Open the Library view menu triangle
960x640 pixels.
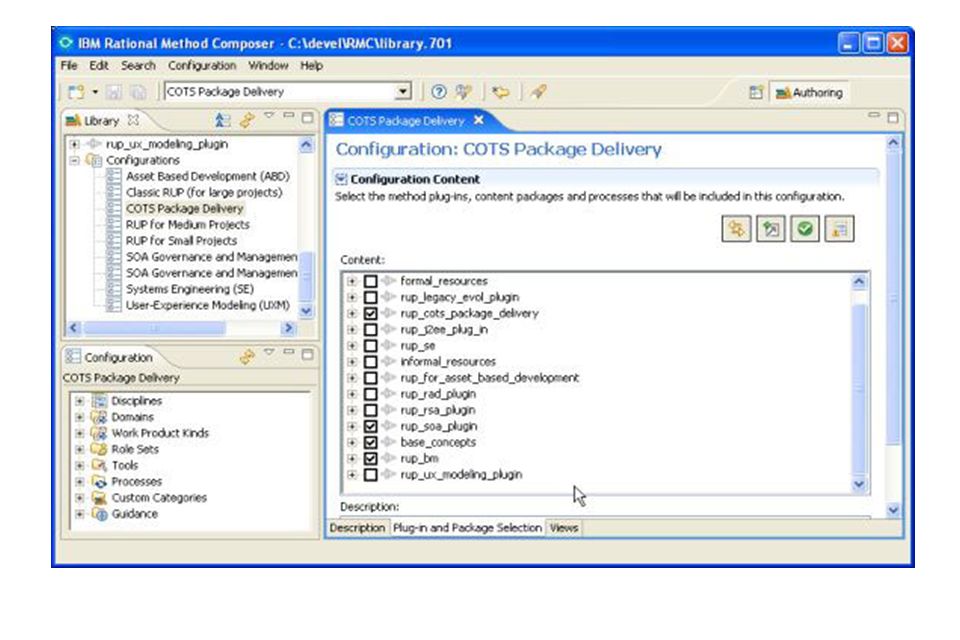point(269,116)
